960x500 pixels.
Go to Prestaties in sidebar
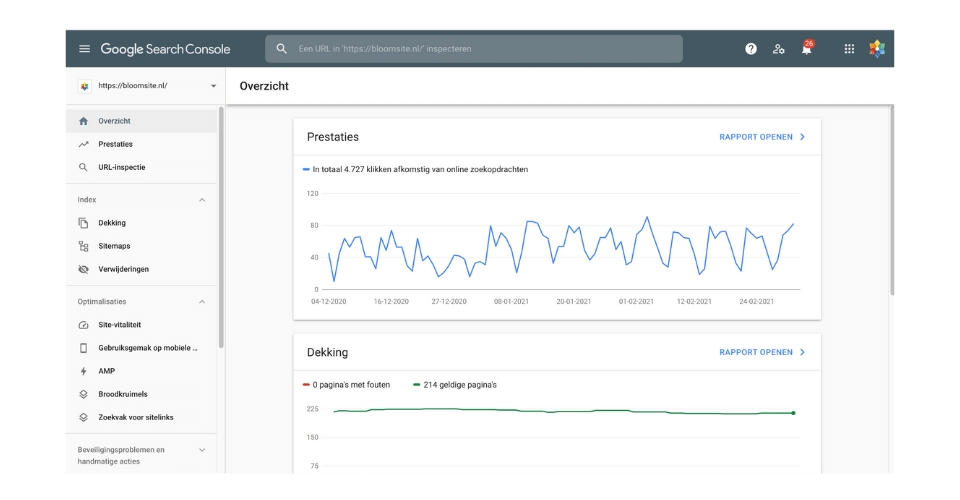141,144
